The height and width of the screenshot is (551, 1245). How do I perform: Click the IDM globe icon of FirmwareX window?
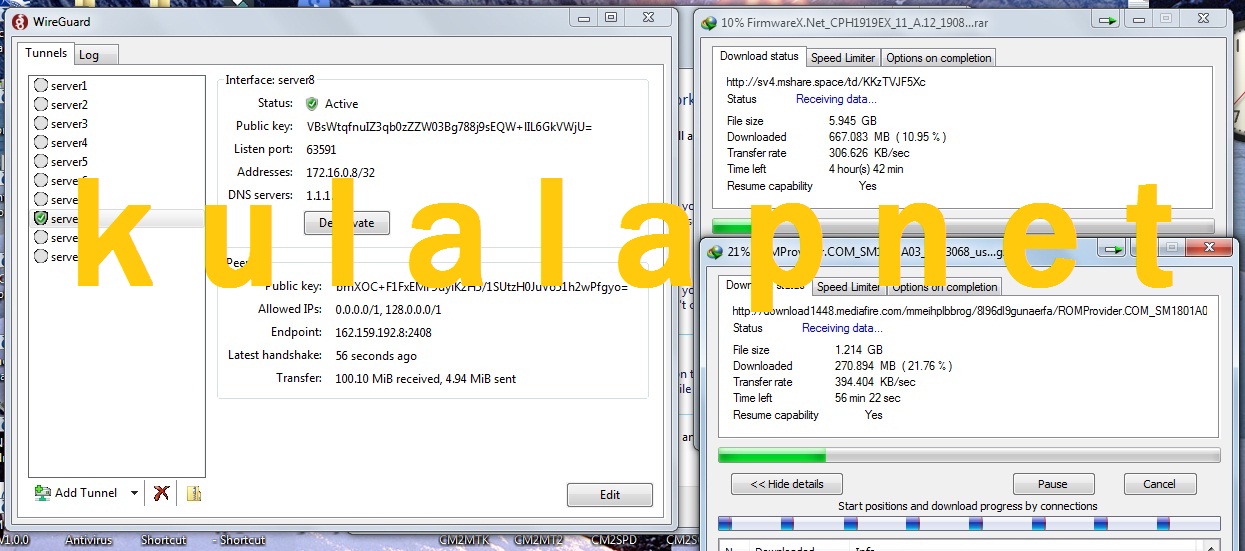(709, 23)
